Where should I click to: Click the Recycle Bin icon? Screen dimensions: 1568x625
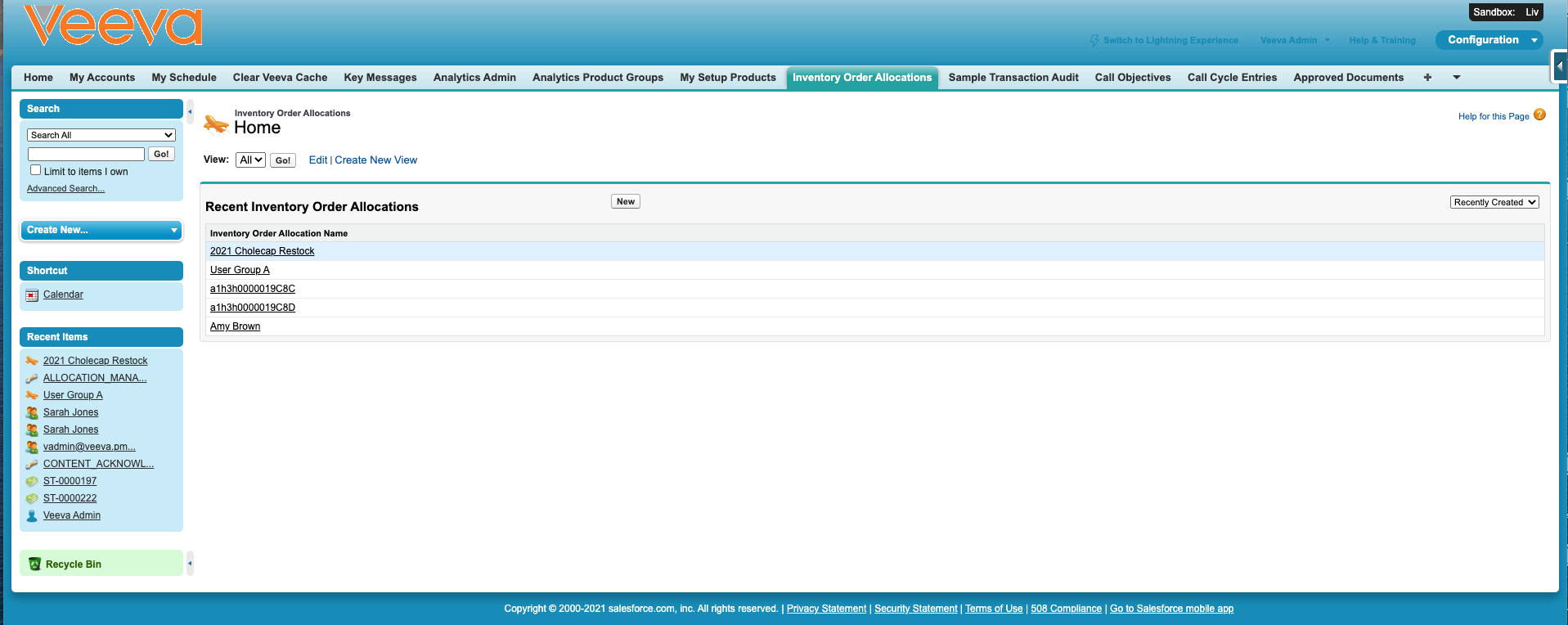pos(34,564)
